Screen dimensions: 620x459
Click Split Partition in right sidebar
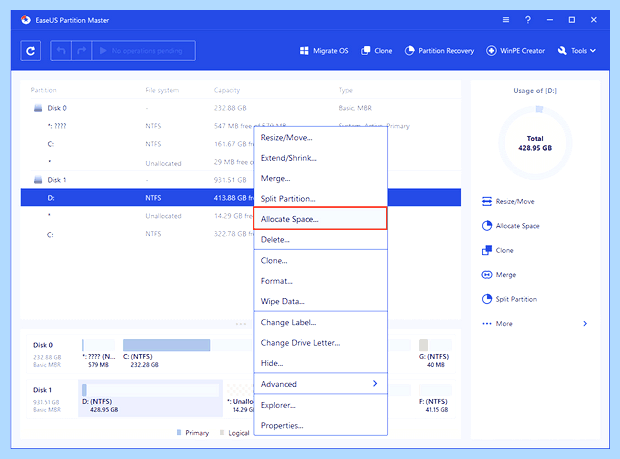tap(509, 299)
